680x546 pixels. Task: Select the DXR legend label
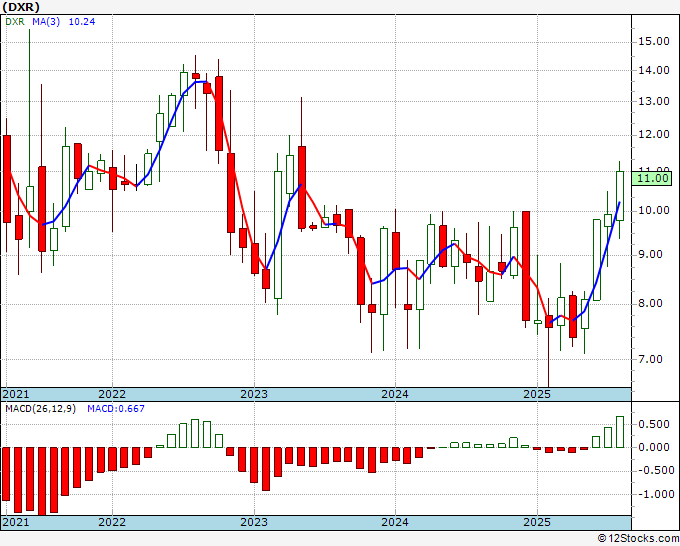click(x=15, y=22)
